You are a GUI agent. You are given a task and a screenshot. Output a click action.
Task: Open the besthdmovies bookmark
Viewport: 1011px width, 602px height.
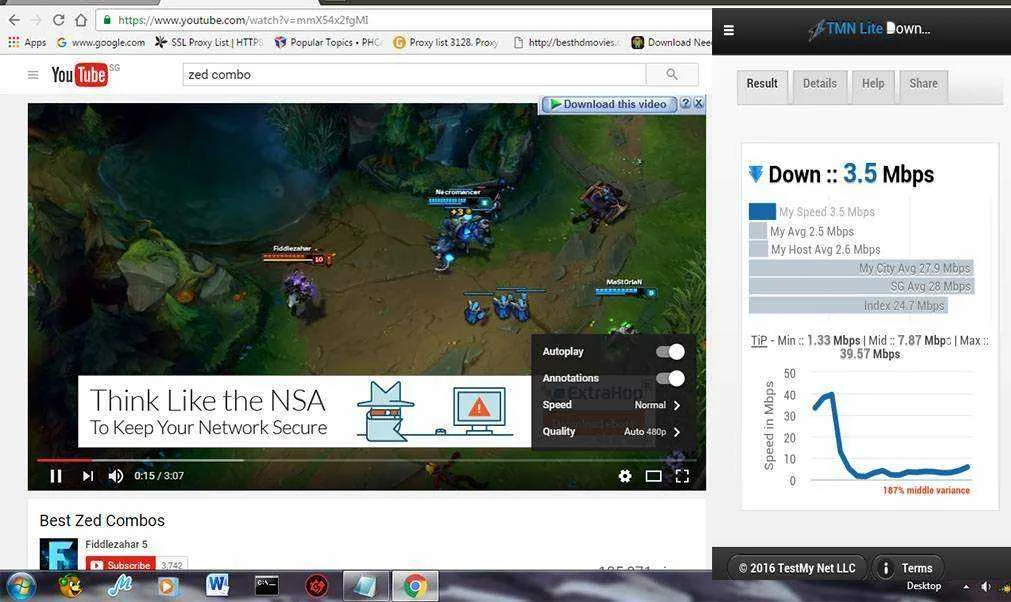pyautogui.click(x=566, y=43)
